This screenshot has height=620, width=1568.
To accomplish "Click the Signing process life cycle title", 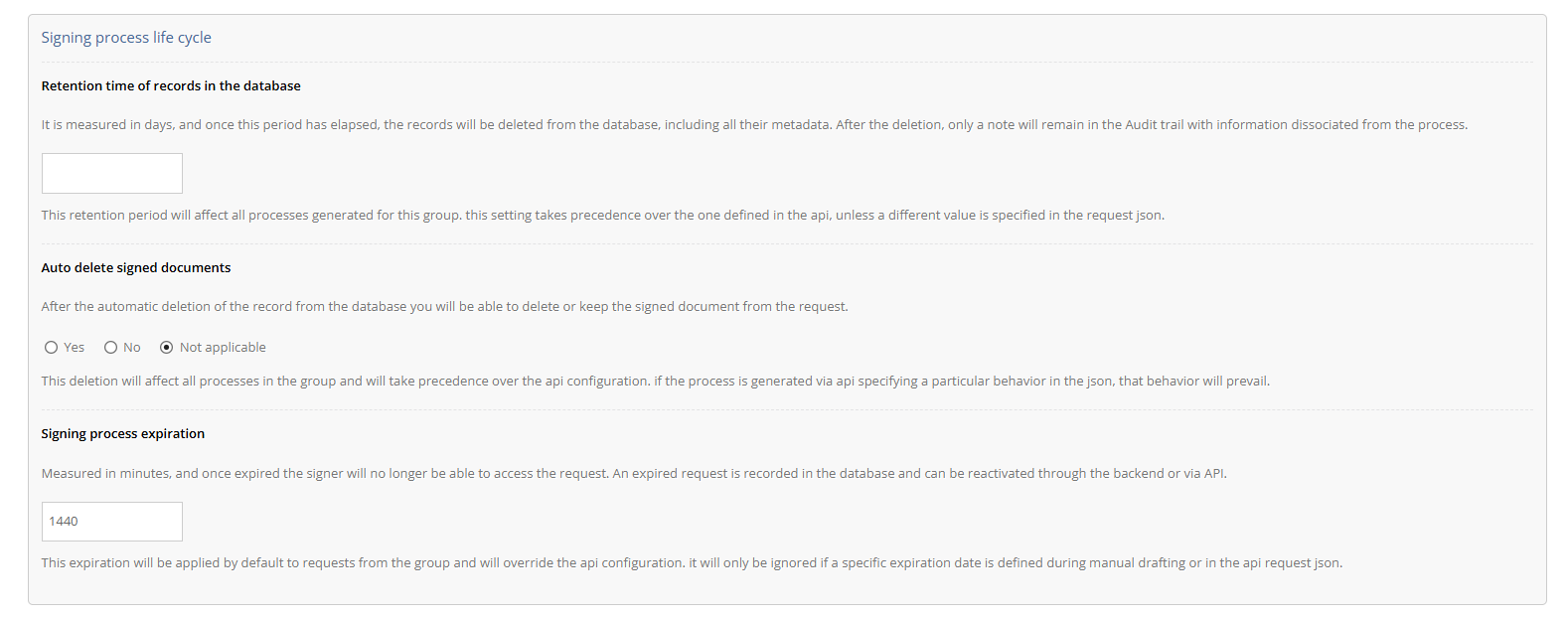I will [126, 38].
